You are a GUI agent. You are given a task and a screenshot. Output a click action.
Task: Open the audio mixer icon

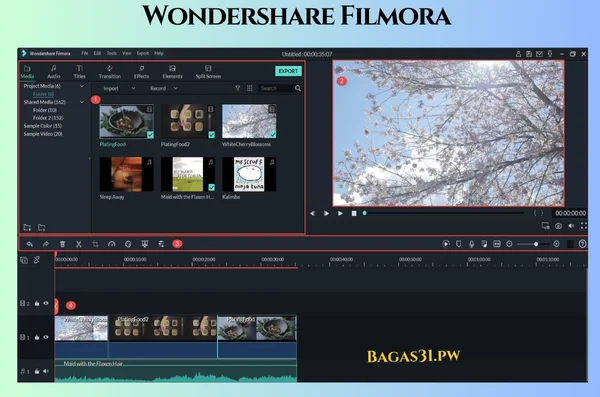coord(484,244)
